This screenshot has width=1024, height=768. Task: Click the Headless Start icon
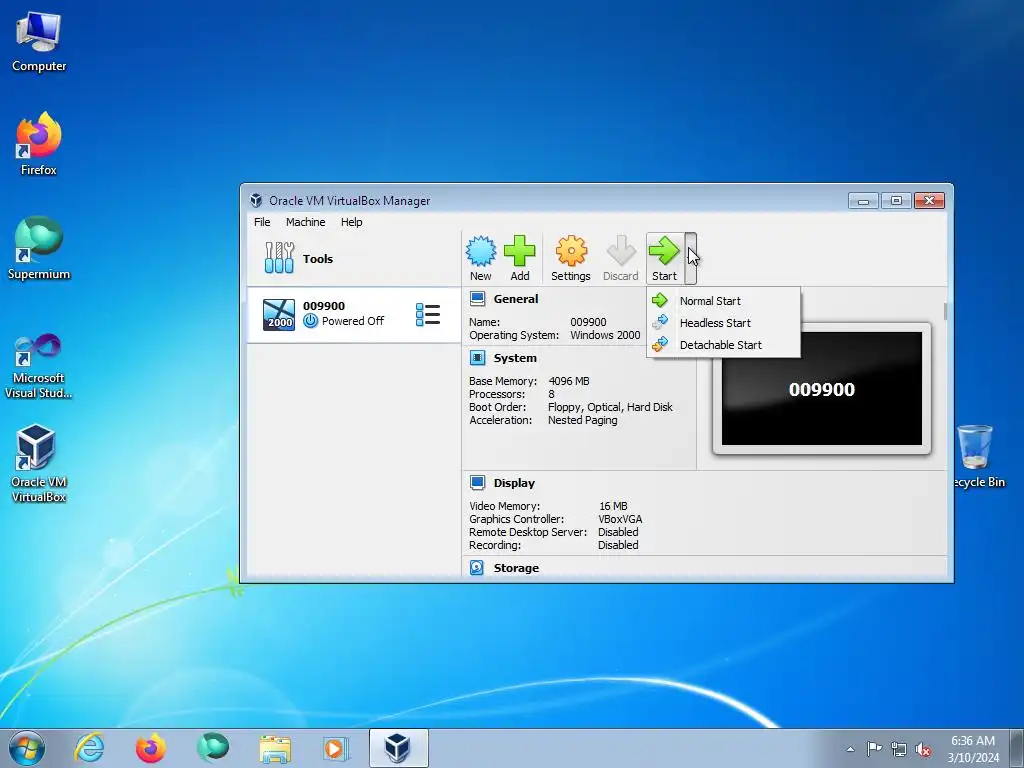(660, 322)
